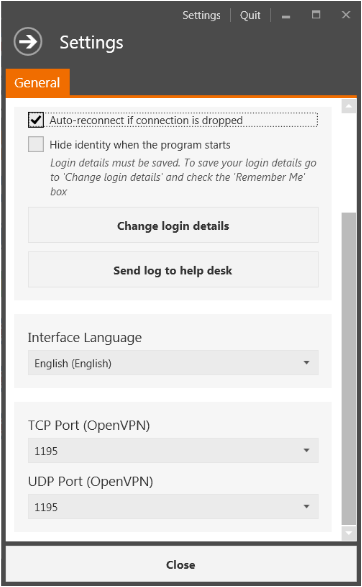
Task: Uncheck Auto-reconnect if connection is dropped
Action: coord(36,120)
